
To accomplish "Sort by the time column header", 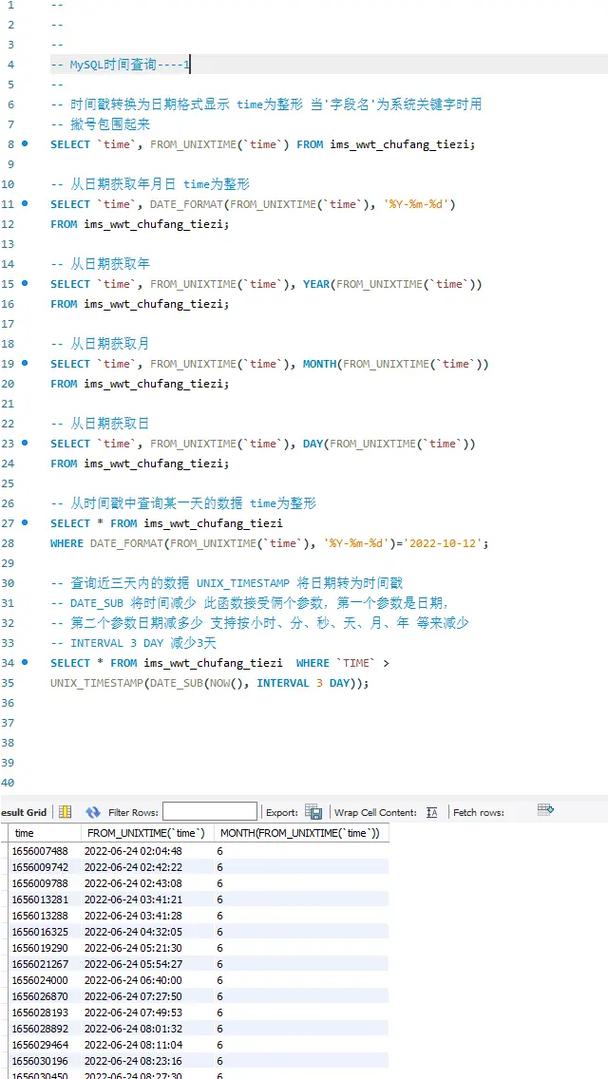I will (45, 833).
